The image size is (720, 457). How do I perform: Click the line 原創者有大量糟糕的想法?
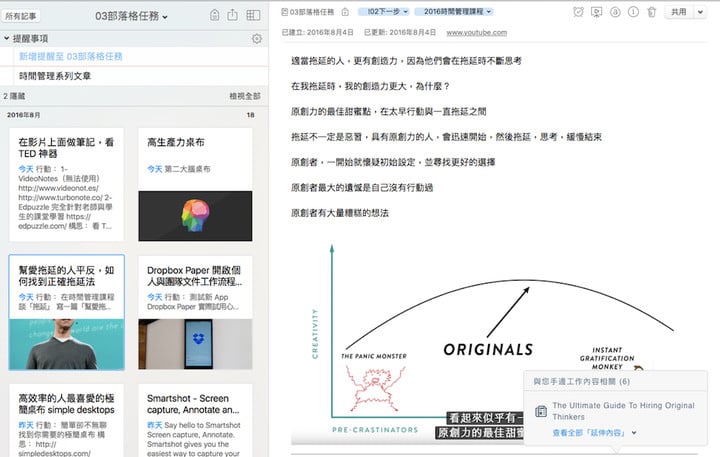pos(340,213)
